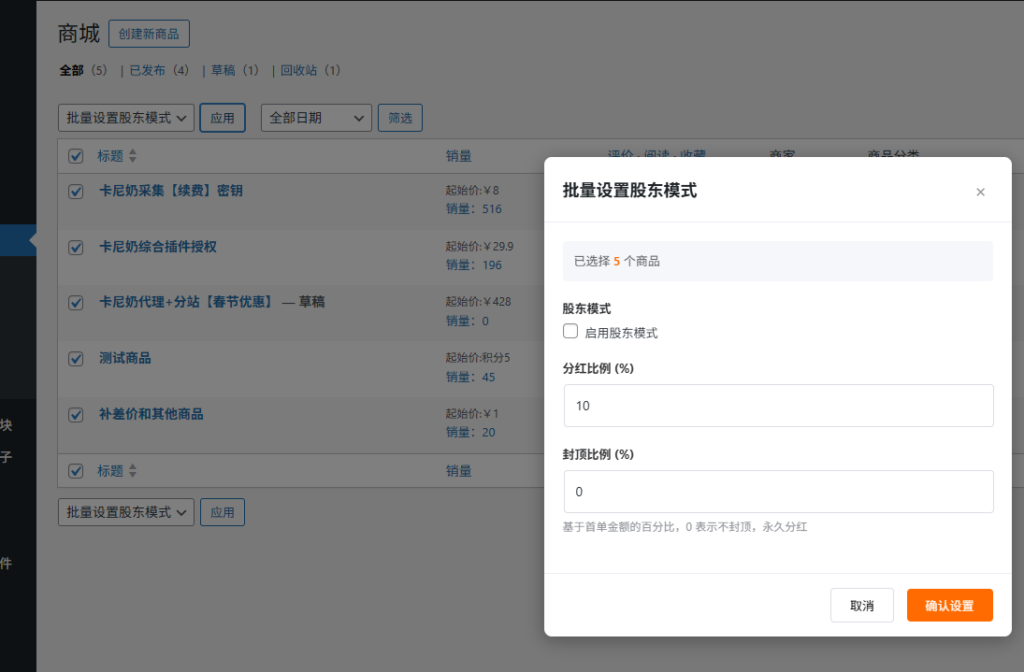
Task: Close the batch shareholder mode dialog
Action: click(980, 192)
